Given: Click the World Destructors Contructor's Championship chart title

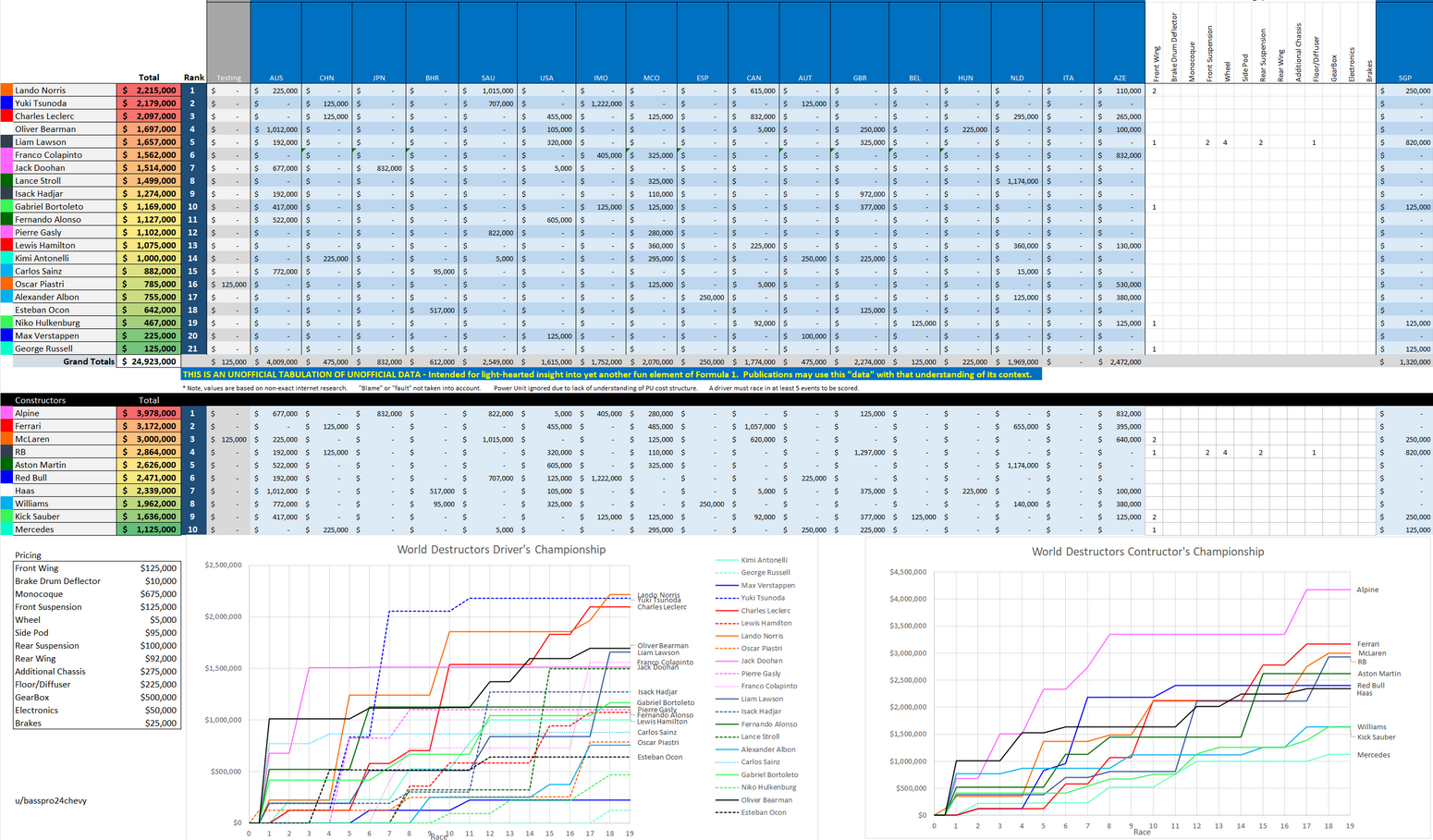Looking at the screenshot, I should coord(1147,552).
